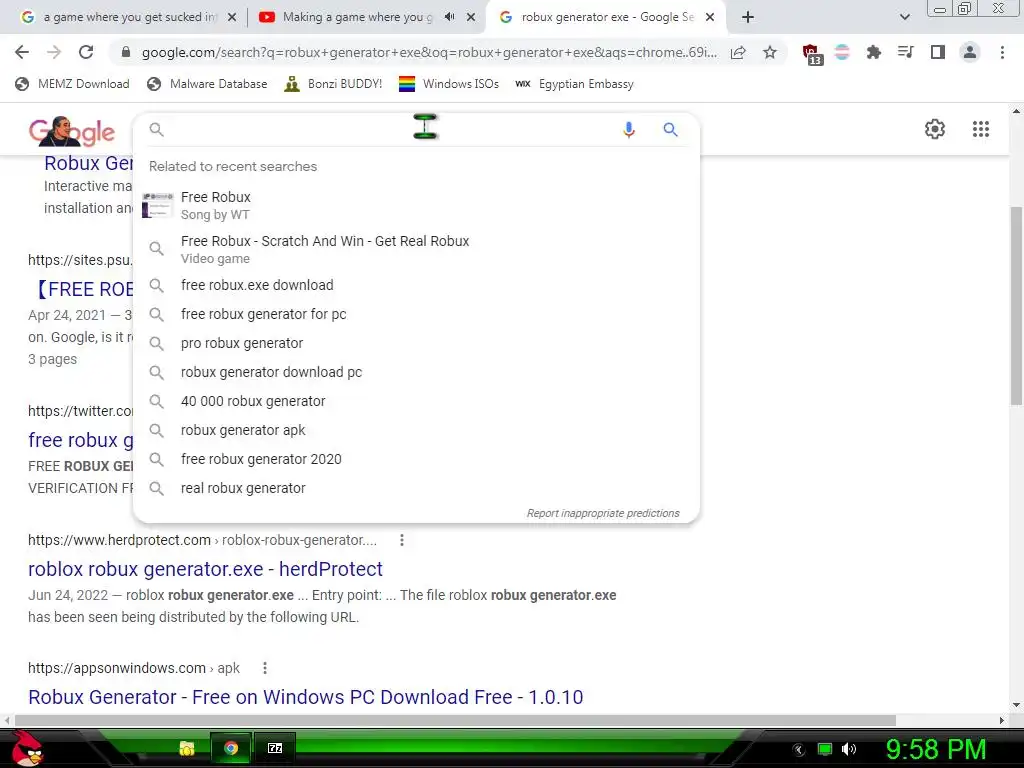Click the address bar URL
This screenshot has height=768, width=1024.
428,52
